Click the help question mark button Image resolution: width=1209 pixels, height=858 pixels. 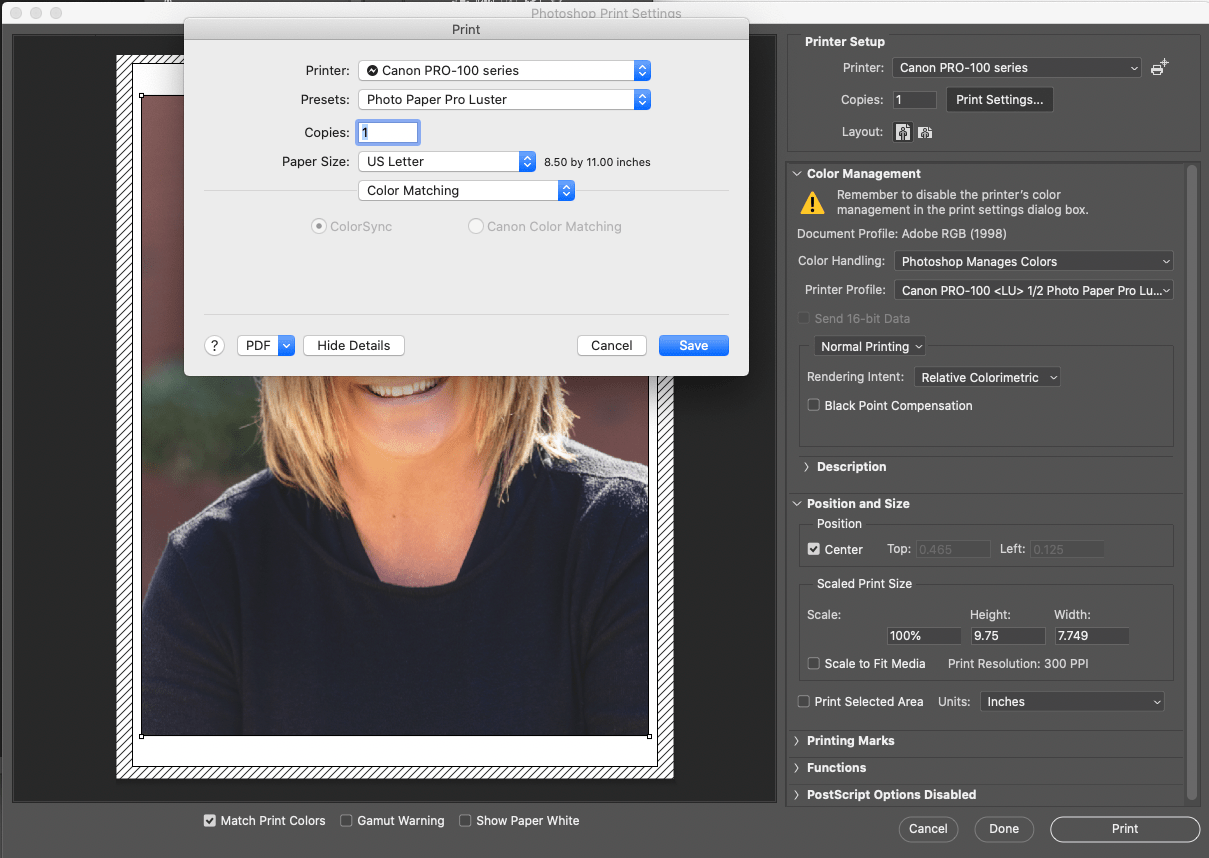pos(214,345)
